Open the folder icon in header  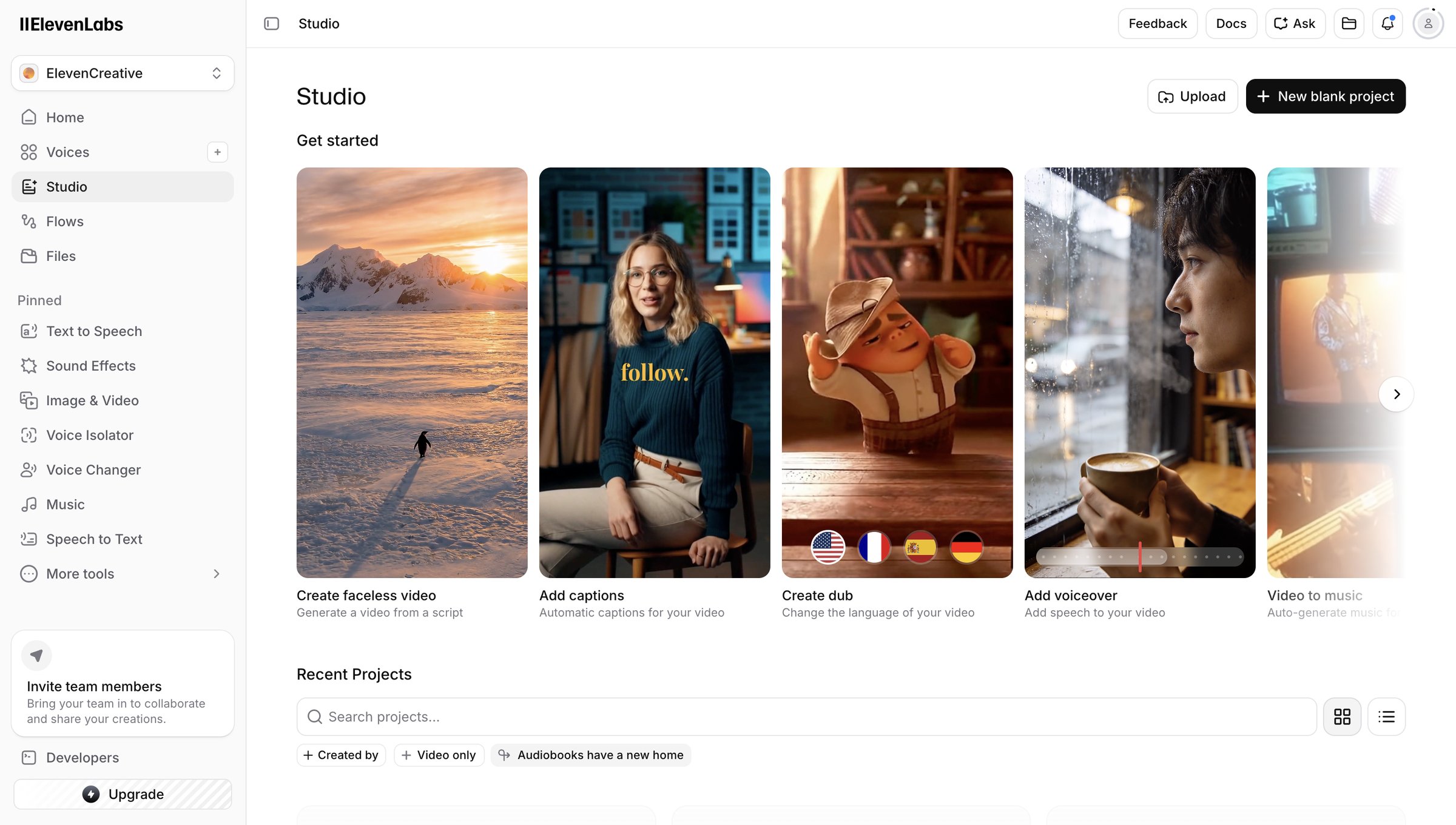tap(1349, 24)
